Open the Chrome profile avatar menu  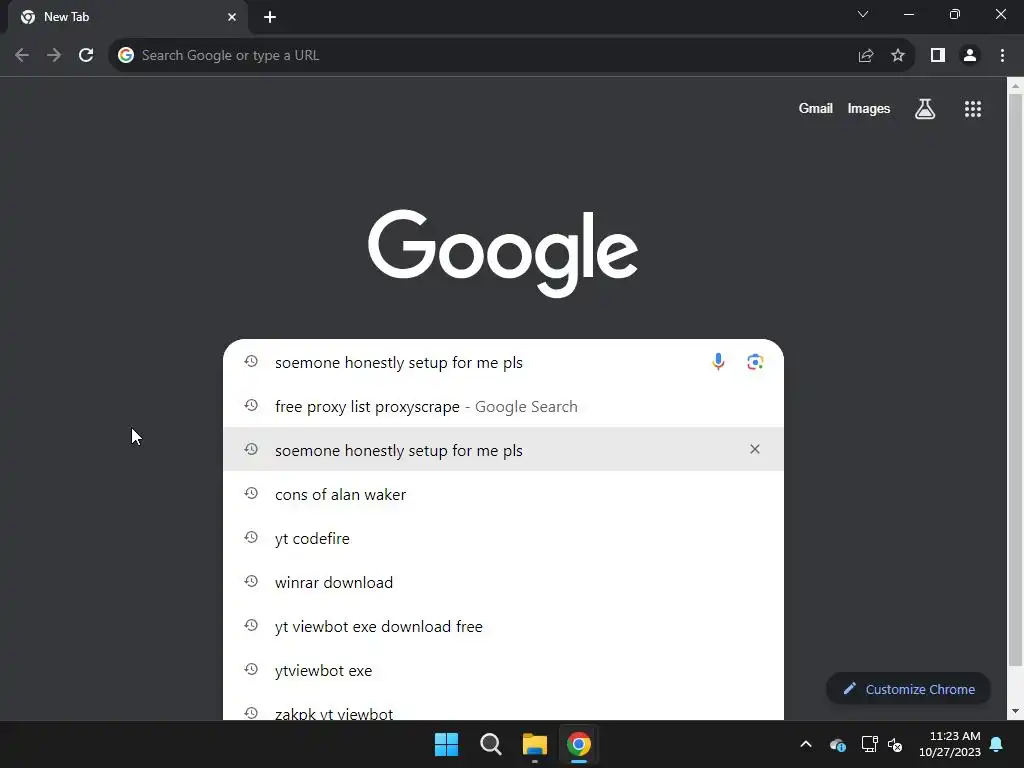click(x=970, y=56)
